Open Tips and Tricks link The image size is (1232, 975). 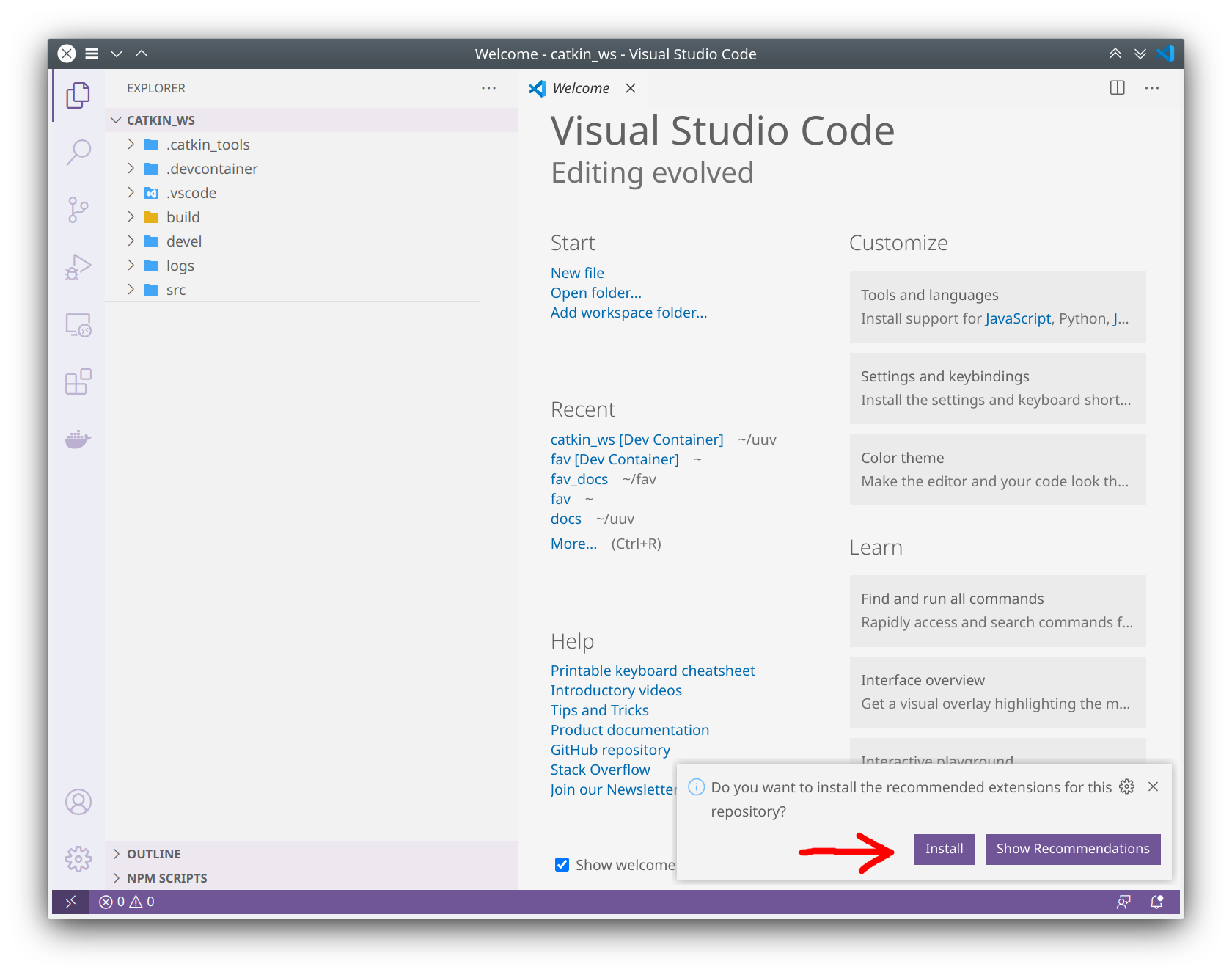tap(600, 710)
